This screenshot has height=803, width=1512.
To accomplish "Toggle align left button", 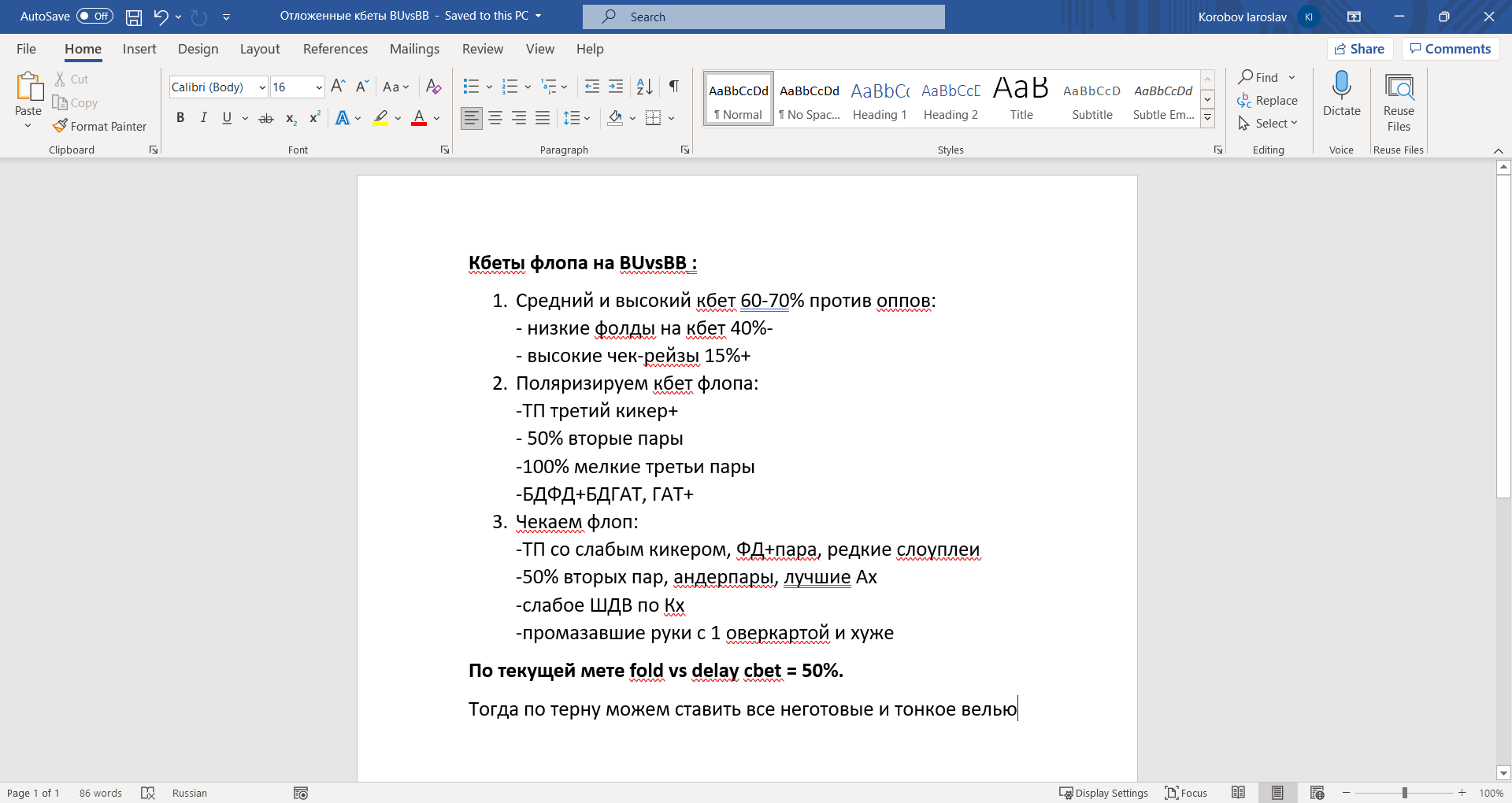I will 471,118.
